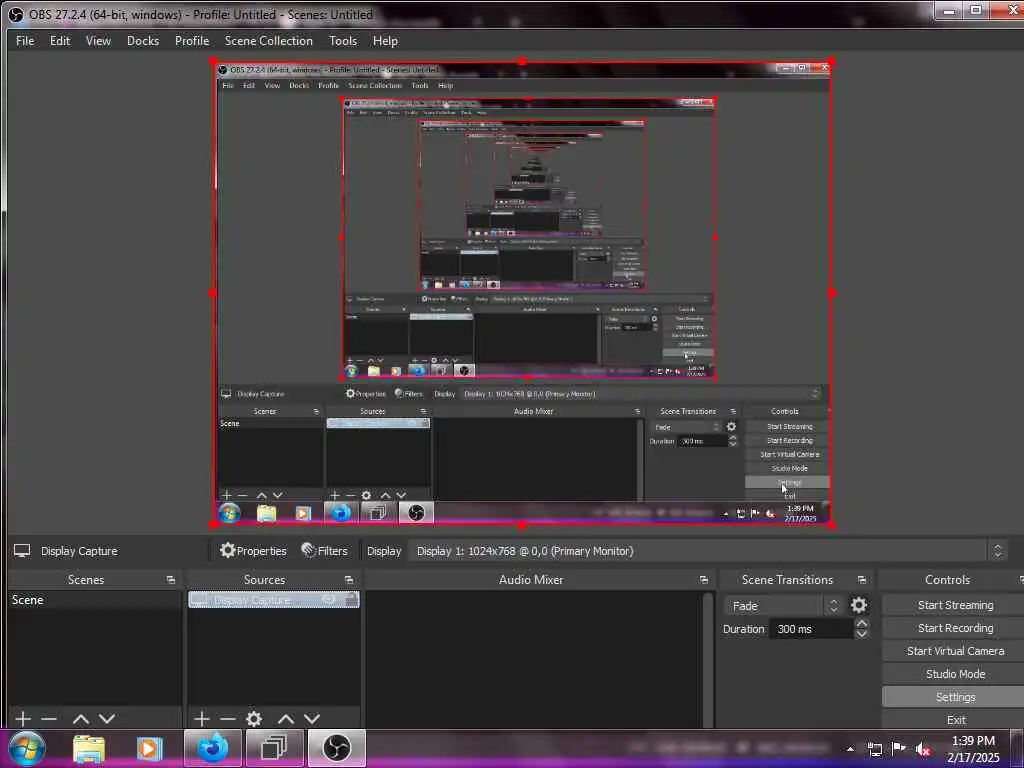Open the View menu
The height and width of the screenshot is (768, 1024).
point(98,40)
